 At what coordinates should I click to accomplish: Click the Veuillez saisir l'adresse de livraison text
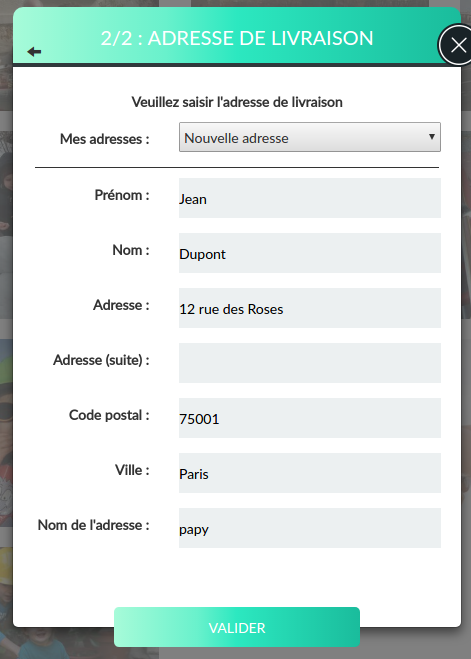click(237, 102)
